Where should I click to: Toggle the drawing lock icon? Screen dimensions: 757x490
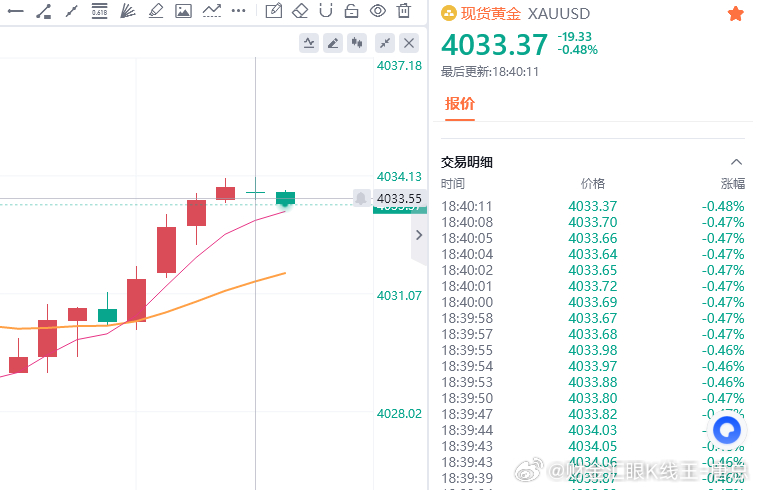pos(351,11)
